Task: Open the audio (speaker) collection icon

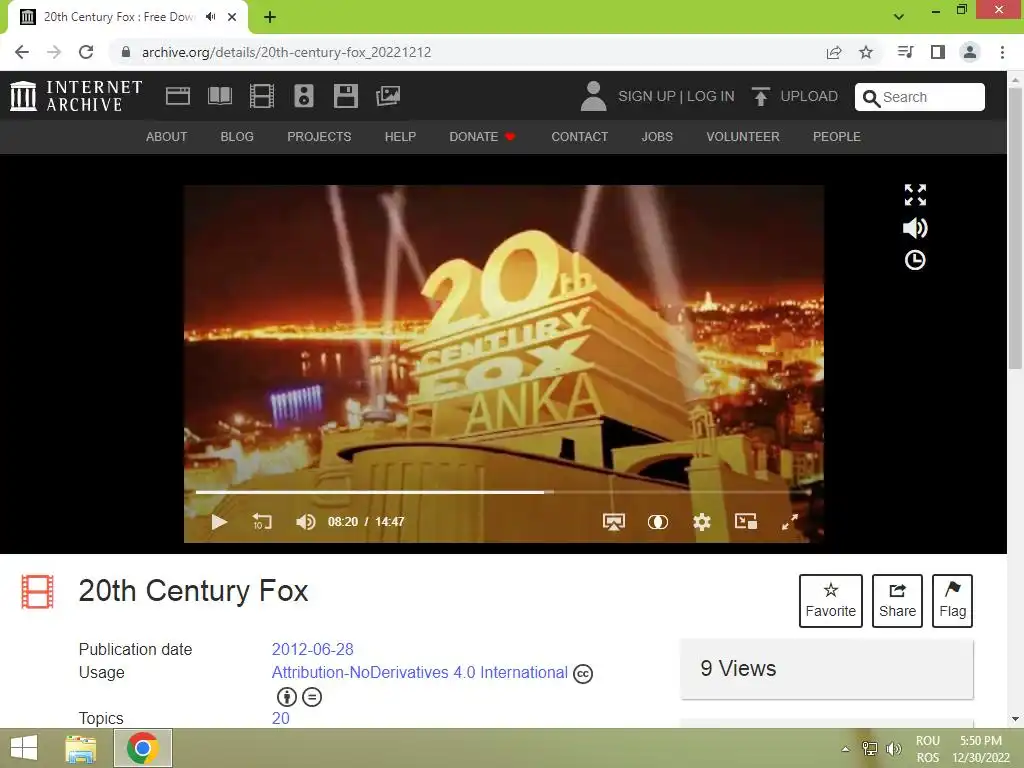Action: (304, 96)
